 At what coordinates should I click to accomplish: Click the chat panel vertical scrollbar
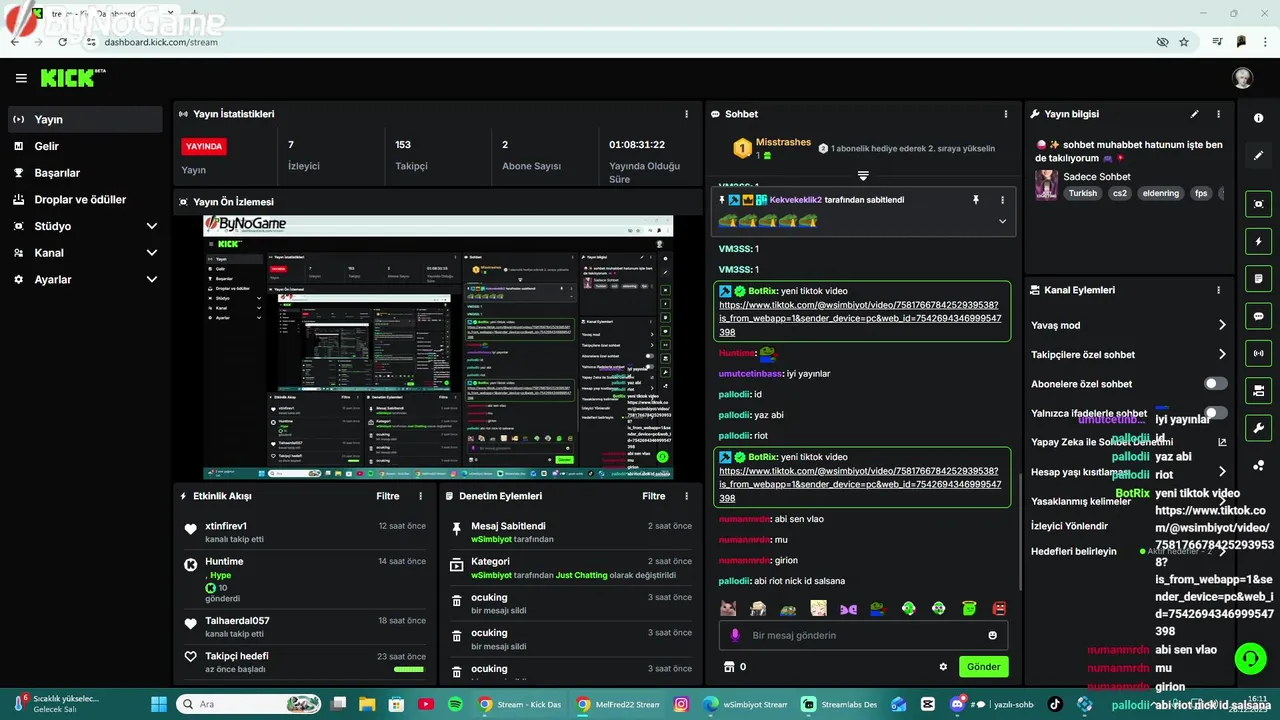pos(1018,530)
